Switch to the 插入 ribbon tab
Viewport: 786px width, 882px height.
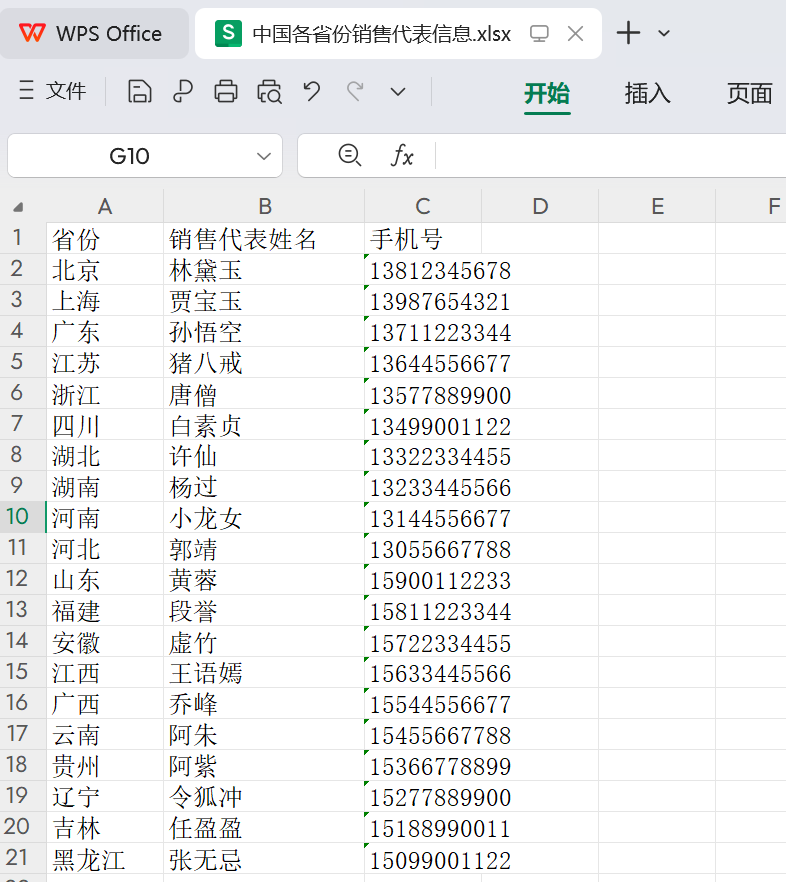click(647, 93)
